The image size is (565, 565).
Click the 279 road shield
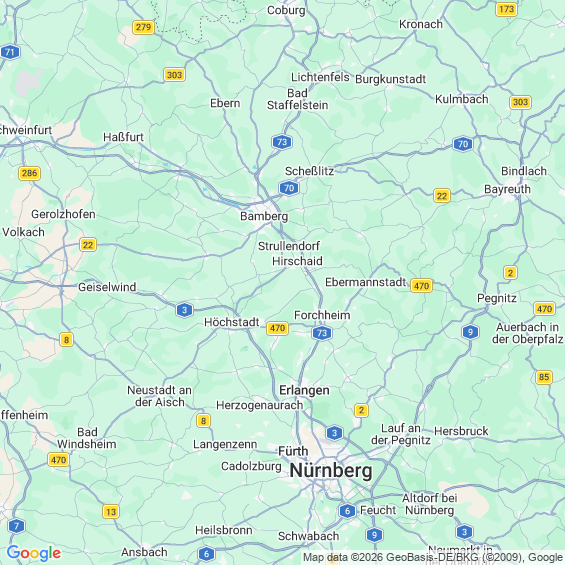click(x=143, y=27)
